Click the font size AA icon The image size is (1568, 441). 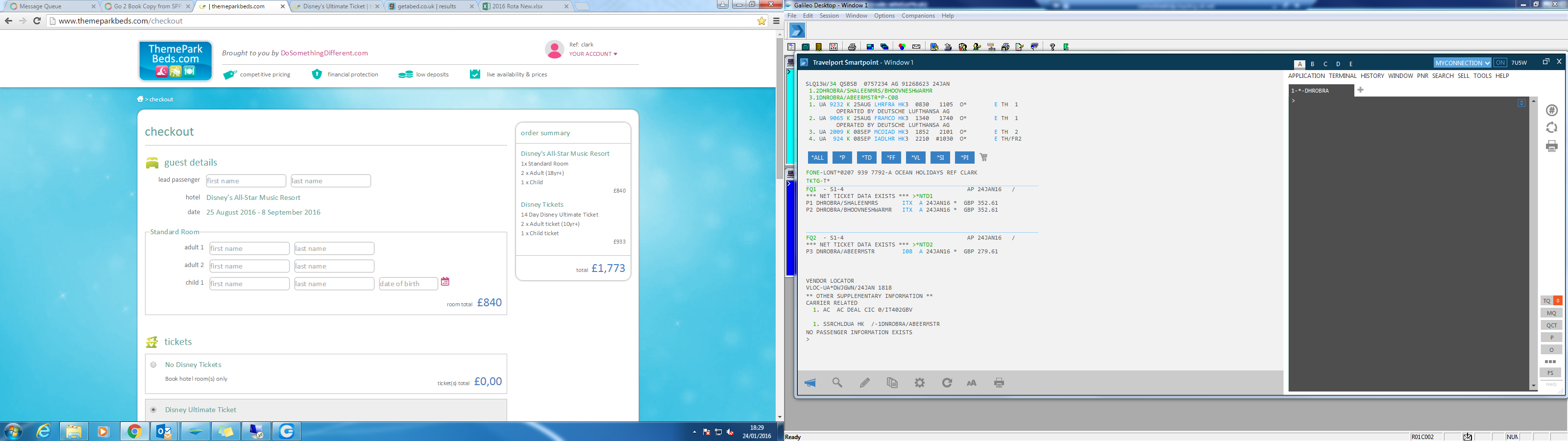[x=972, y=383]
